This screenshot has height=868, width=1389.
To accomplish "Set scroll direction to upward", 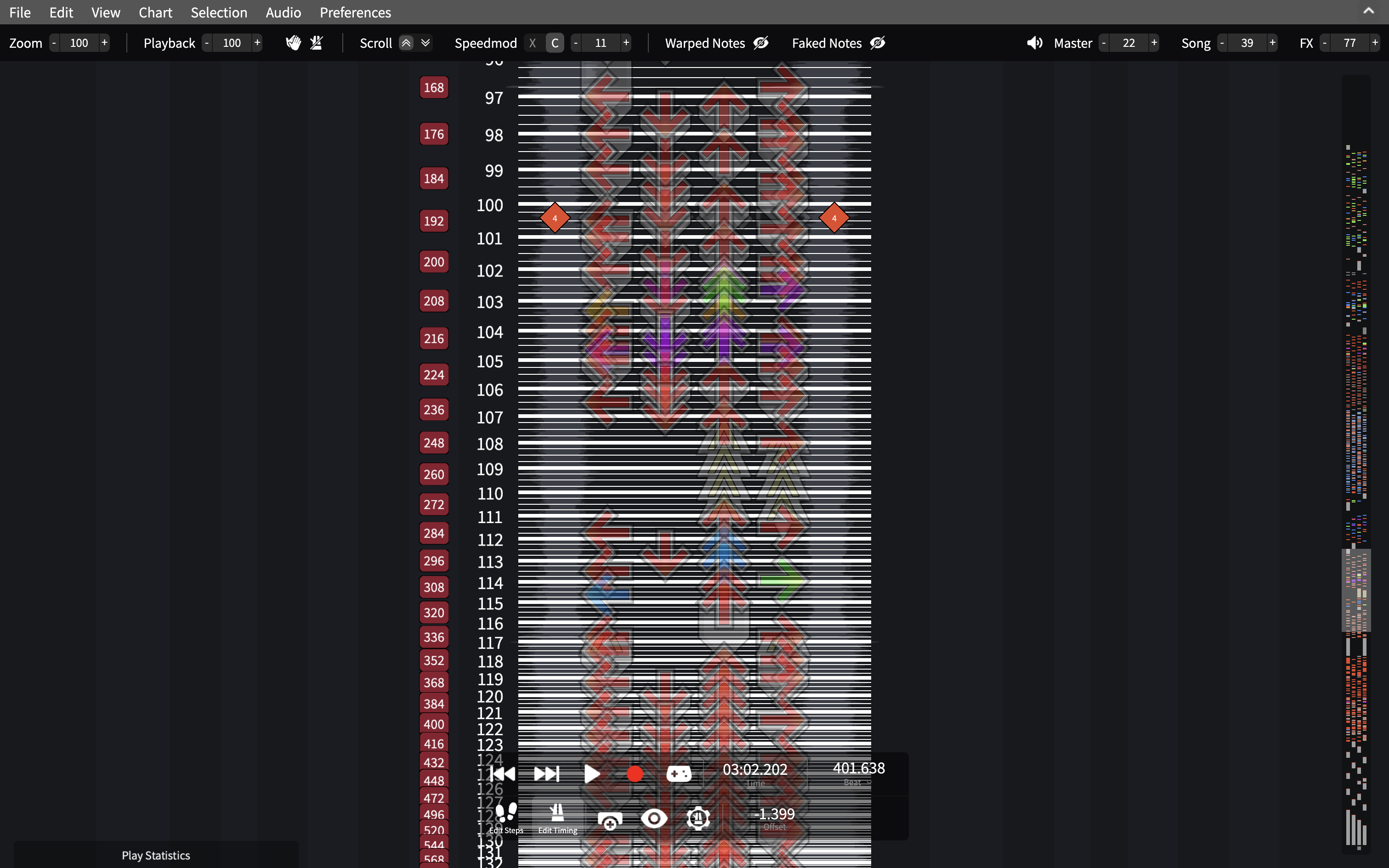I will (x=406, y=43).
